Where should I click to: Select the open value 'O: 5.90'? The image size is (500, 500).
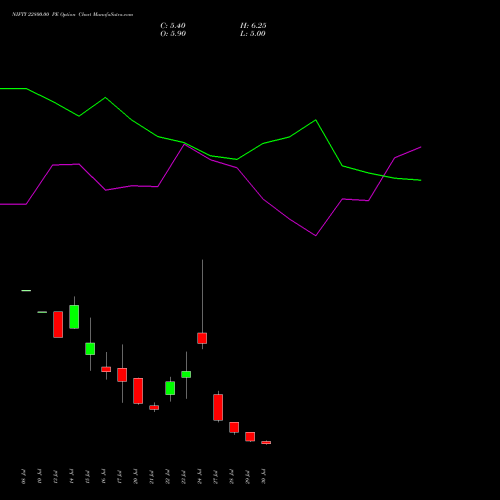pos(173,34)
